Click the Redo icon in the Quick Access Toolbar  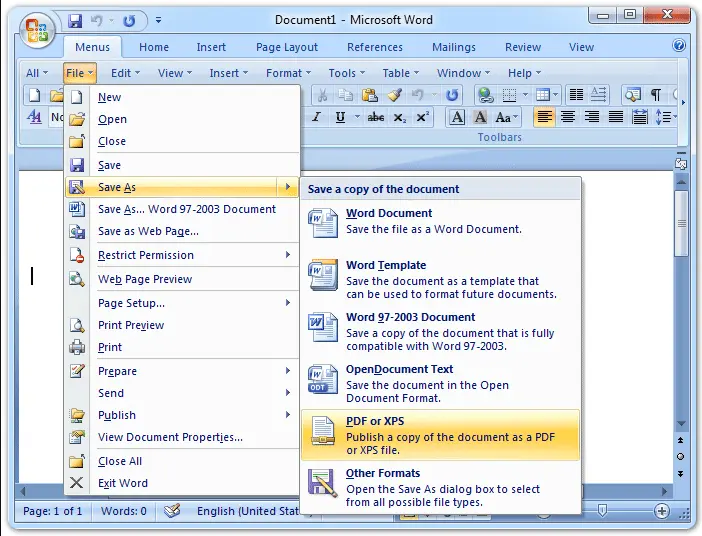129,21
